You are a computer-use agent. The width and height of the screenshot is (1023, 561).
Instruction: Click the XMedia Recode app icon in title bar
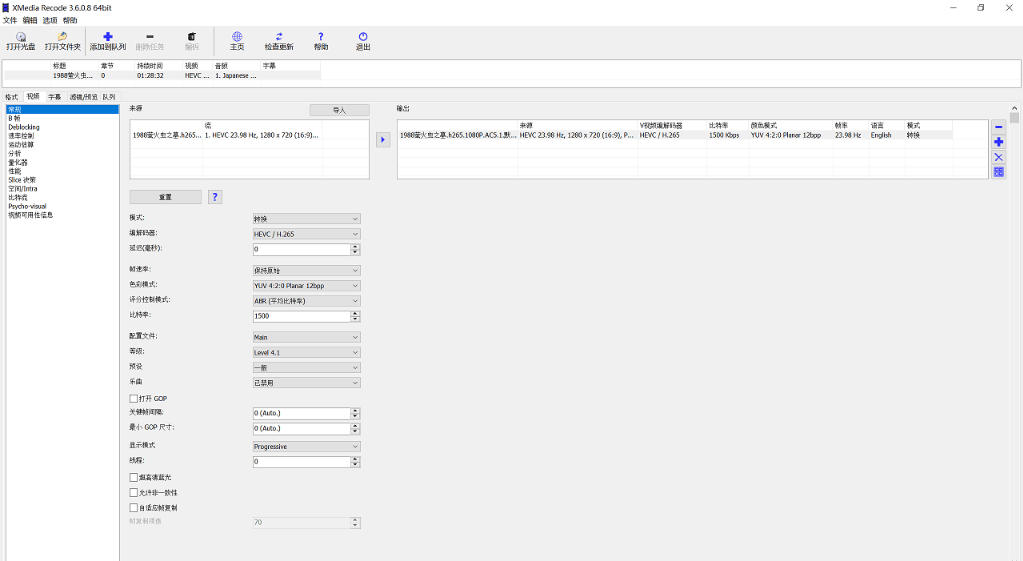[x=6, y=8]
